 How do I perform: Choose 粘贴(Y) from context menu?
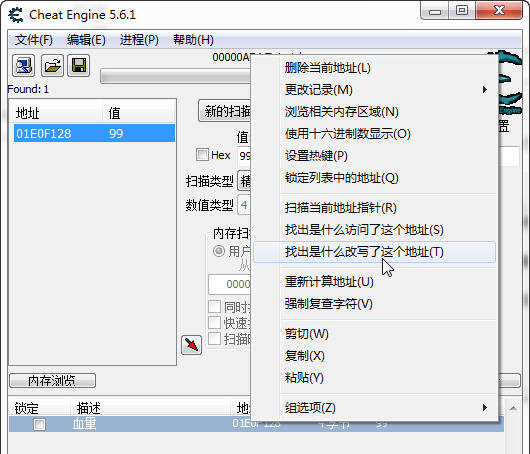tap(375, 378)
